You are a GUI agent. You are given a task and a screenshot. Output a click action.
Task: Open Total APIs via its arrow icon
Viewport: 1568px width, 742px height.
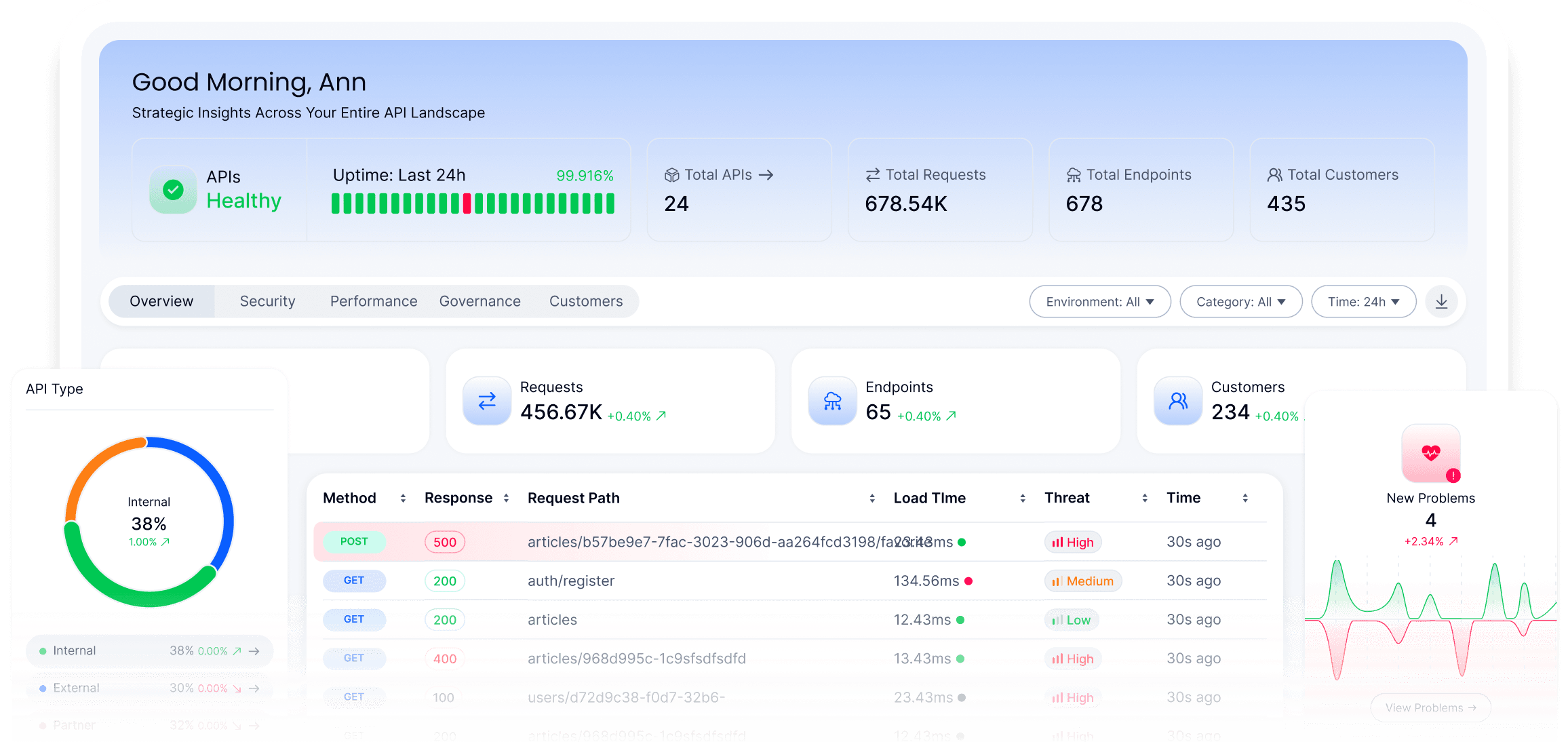(766, 175)
